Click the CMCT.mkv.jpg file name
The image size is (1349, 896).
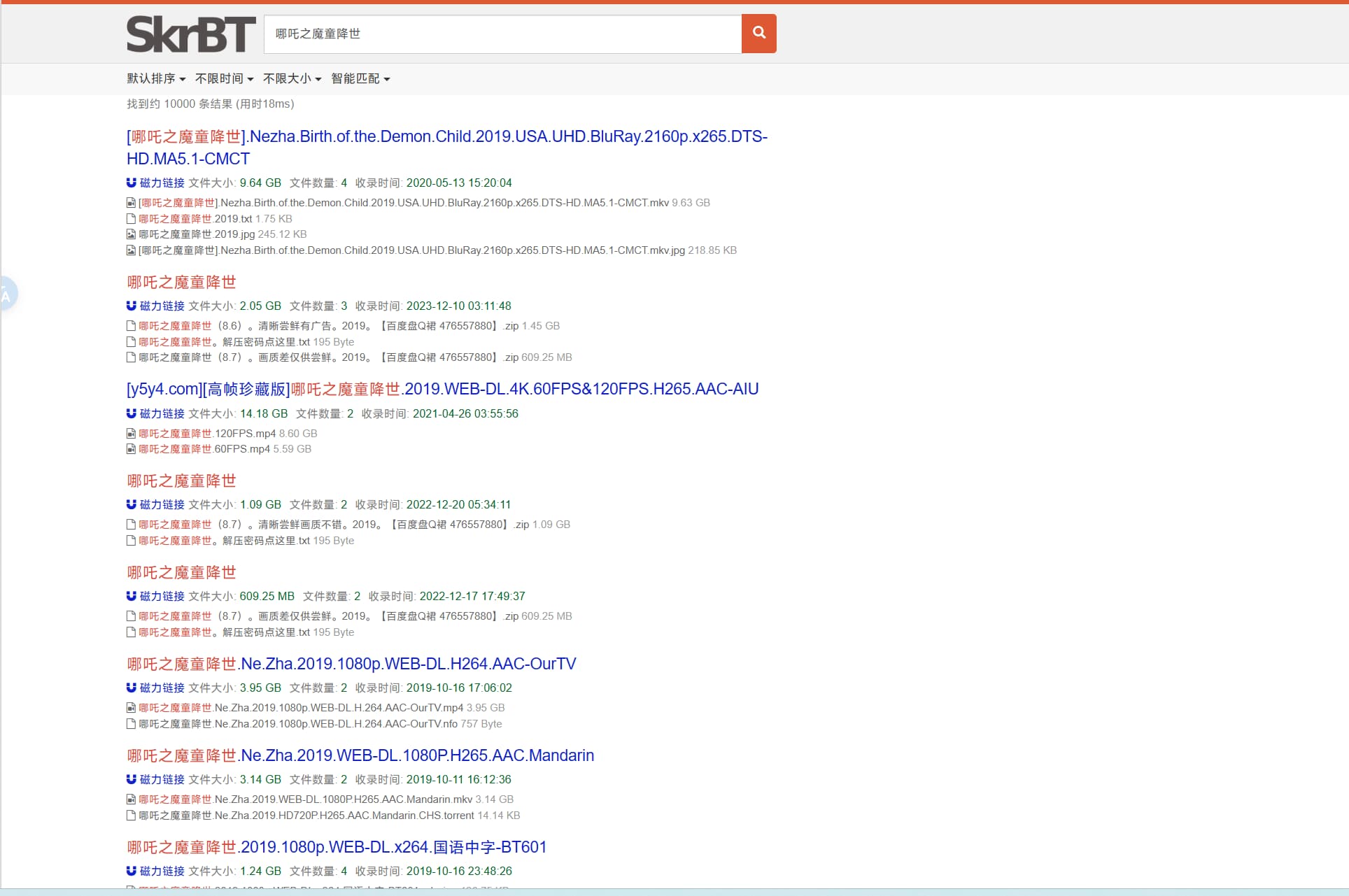coord(412,250)
